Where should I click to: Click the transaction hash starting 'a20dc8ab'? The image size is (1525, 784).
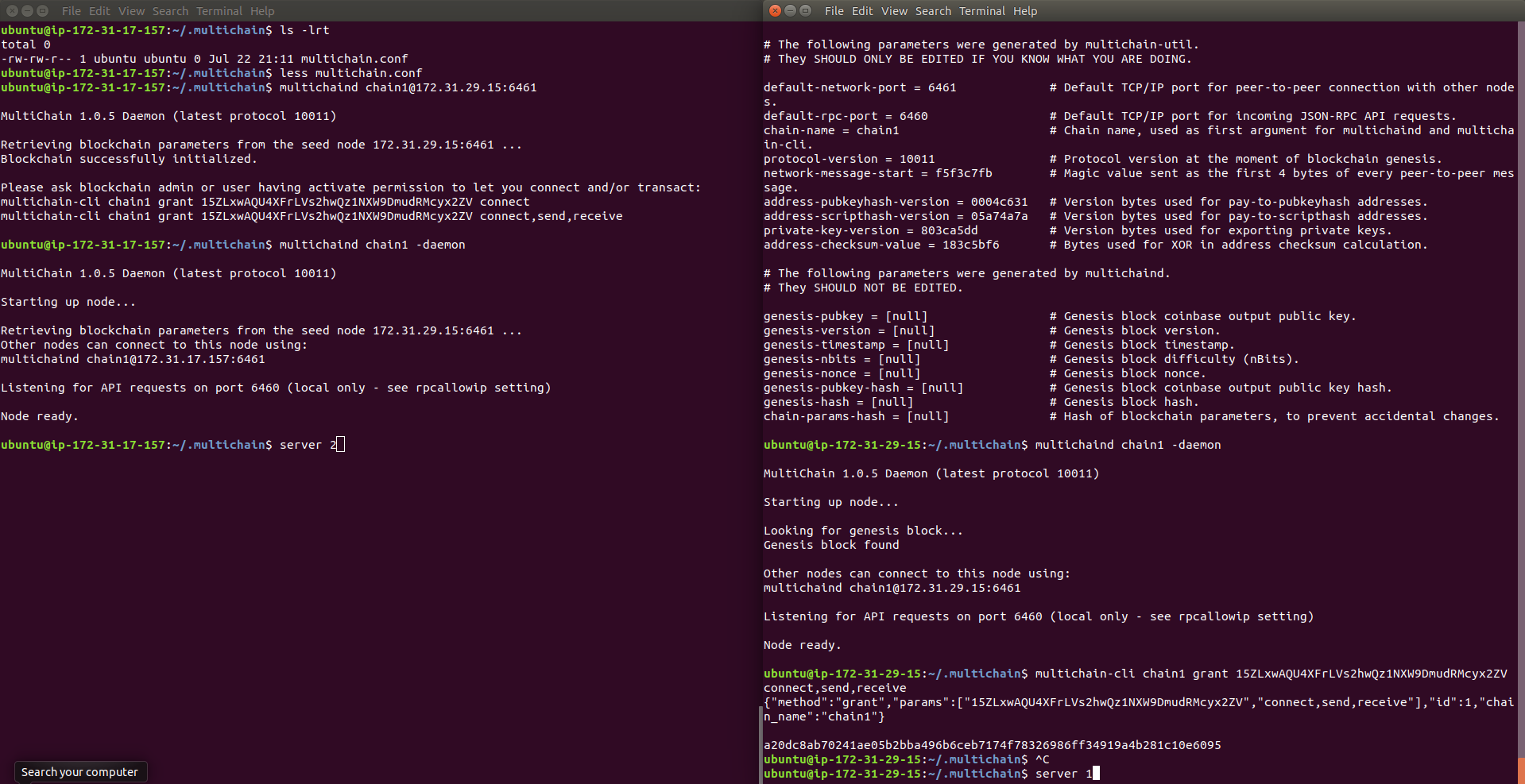click(993, 745)
